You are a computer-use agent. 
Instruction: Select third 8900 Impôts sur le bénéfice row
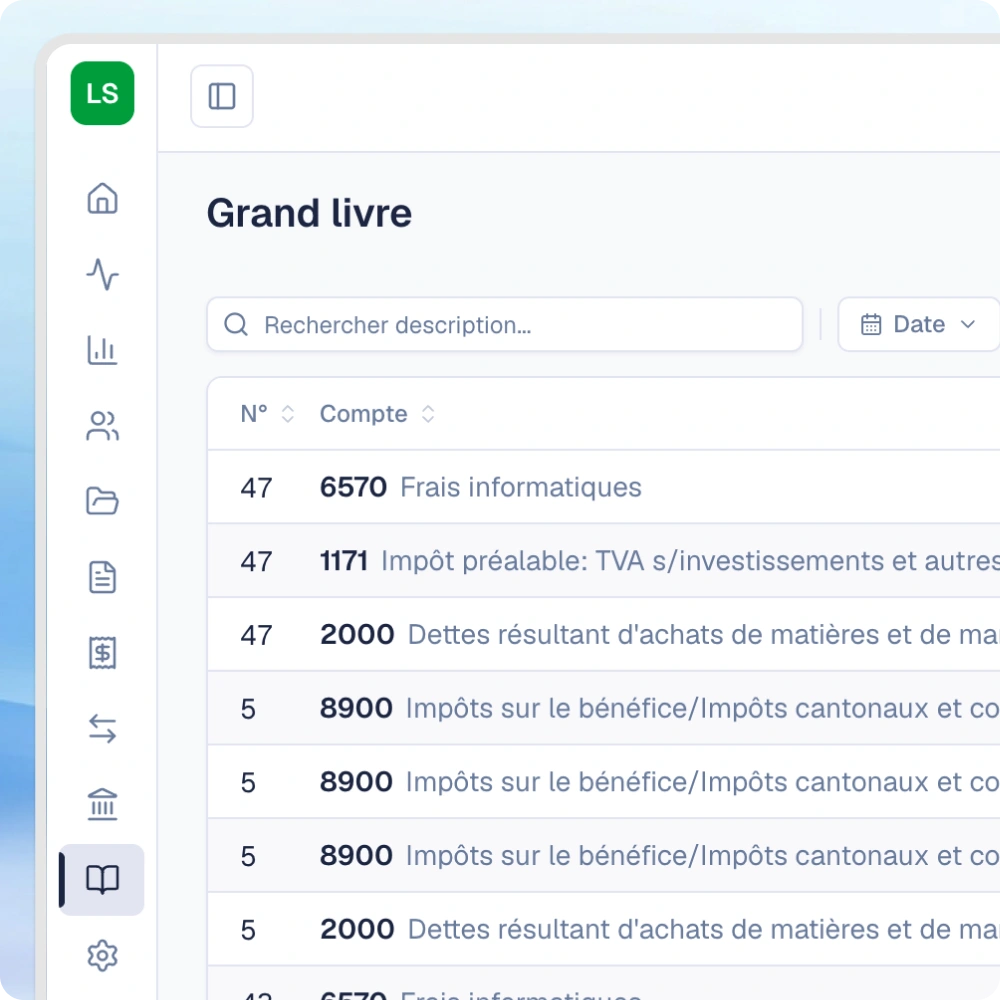pyautogui.click(x=603, y=856)
